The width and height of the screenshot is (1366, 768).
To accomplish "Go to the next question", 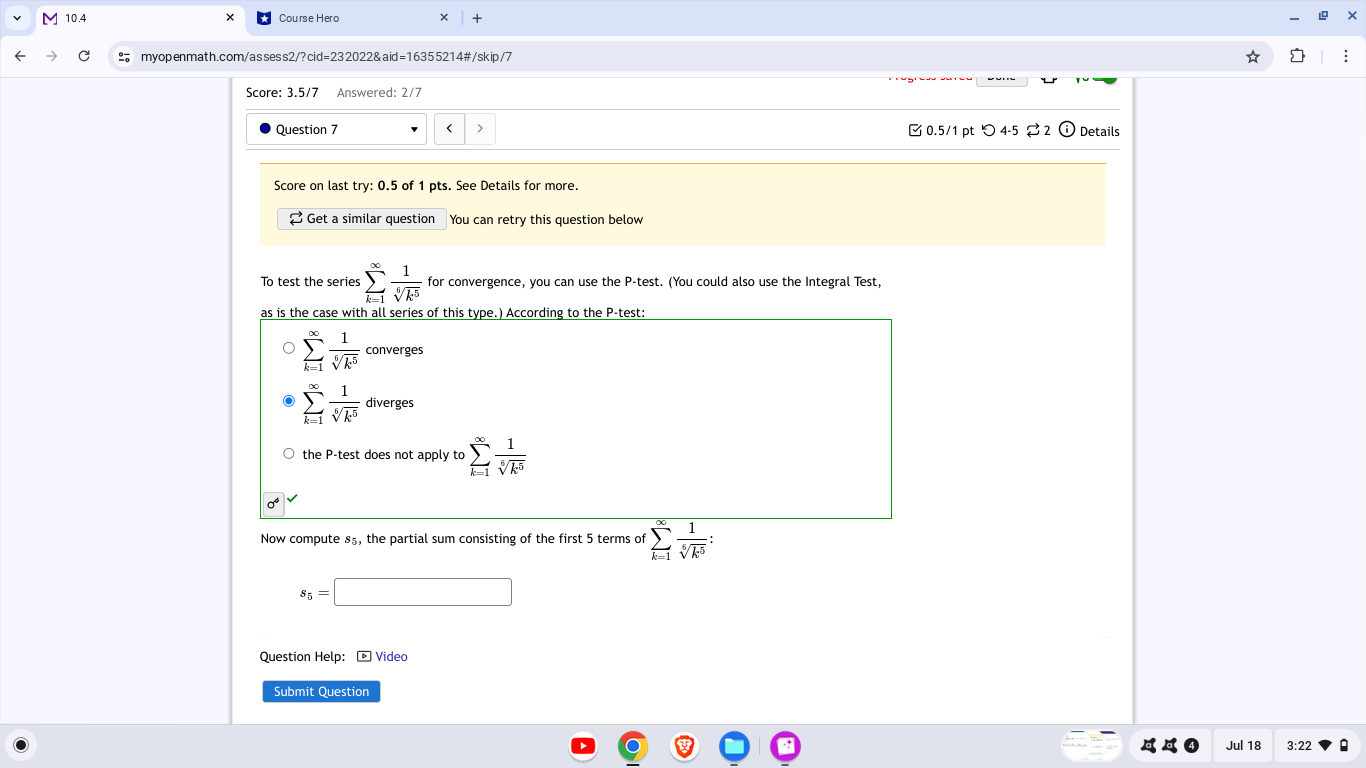I will [480, 129].
